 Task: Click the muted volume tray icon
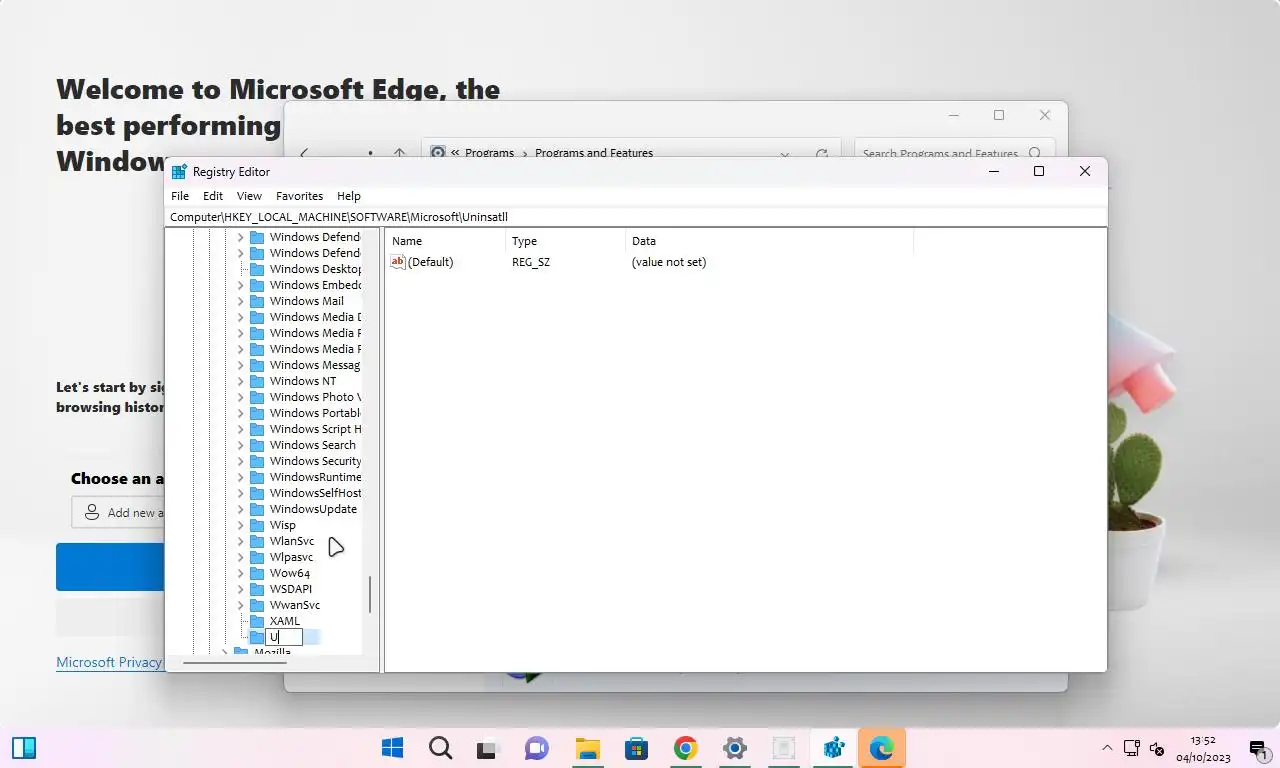(x=1158, y=748)
